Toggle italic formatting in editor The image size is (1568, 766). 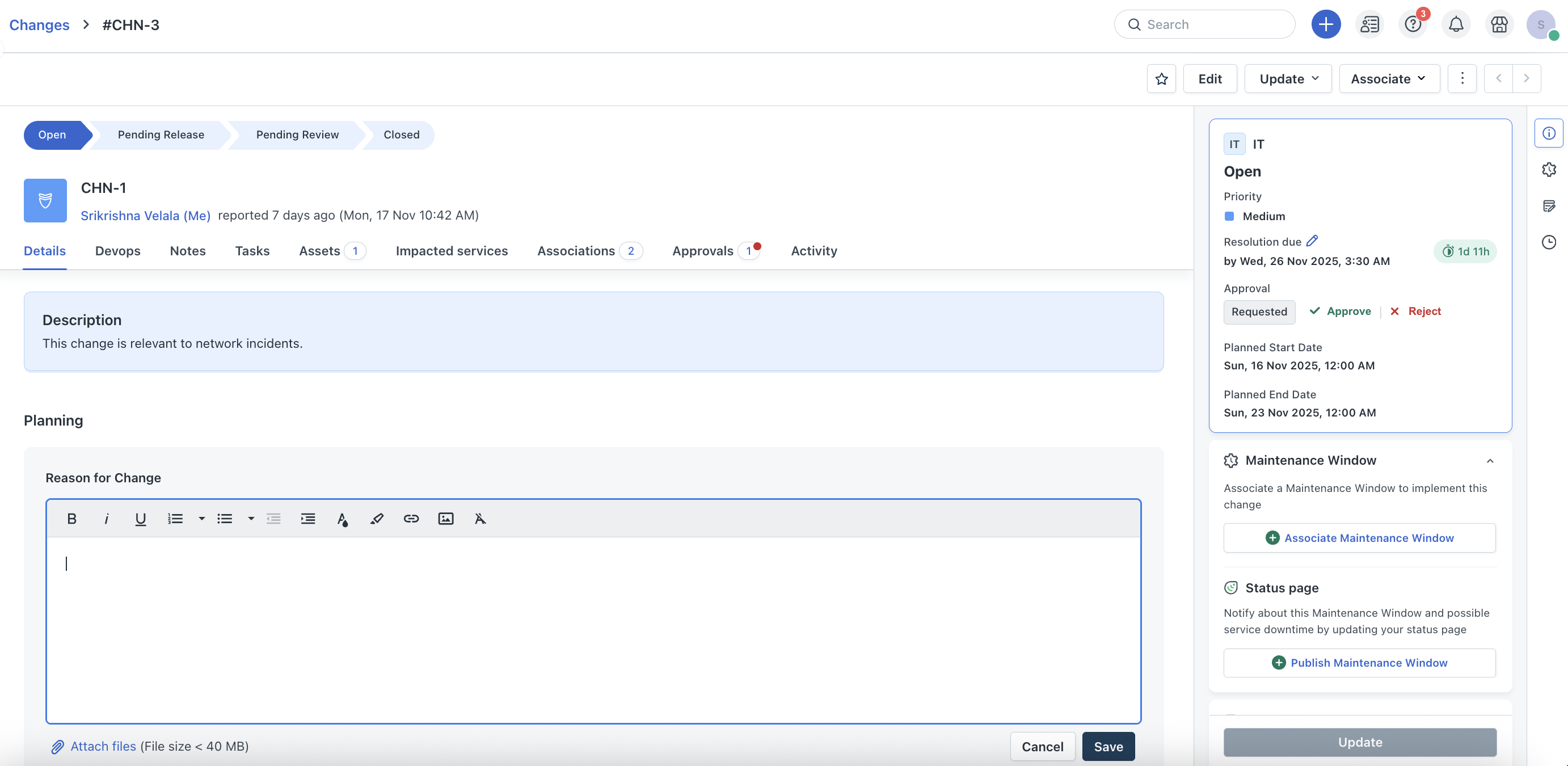coord(107,519)
